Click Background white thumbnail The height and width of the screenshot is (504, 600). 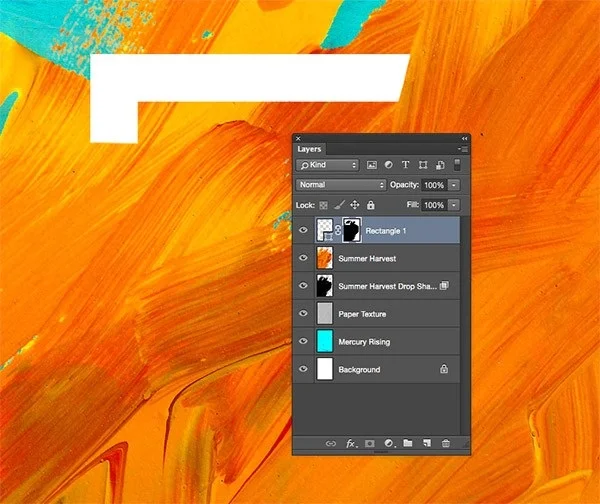point(324,369)
